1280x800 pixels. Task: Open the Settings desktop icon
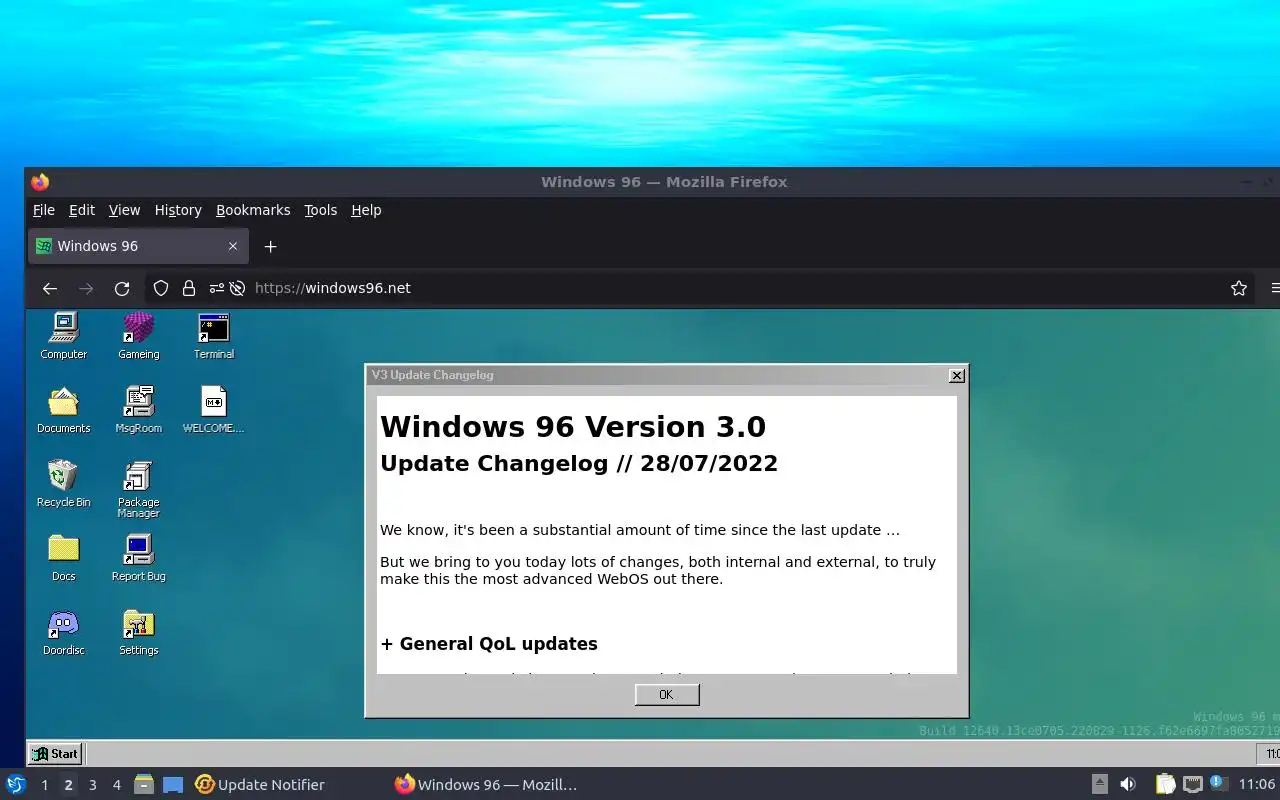(138, 631)
